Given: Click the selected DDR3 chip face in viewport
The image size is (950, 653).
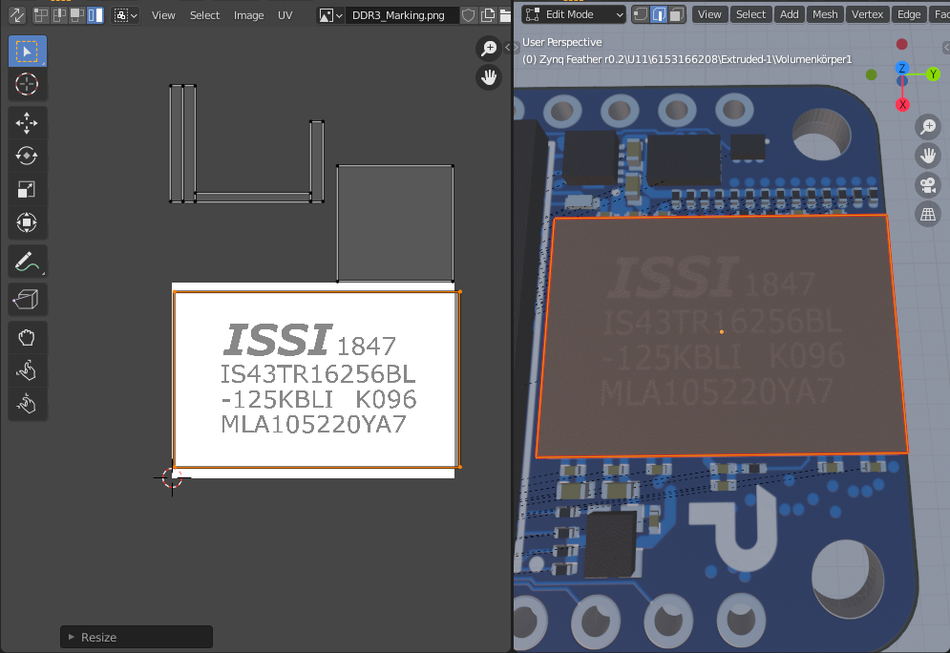Looking at the screenshot, I should (x=721, y=336).
